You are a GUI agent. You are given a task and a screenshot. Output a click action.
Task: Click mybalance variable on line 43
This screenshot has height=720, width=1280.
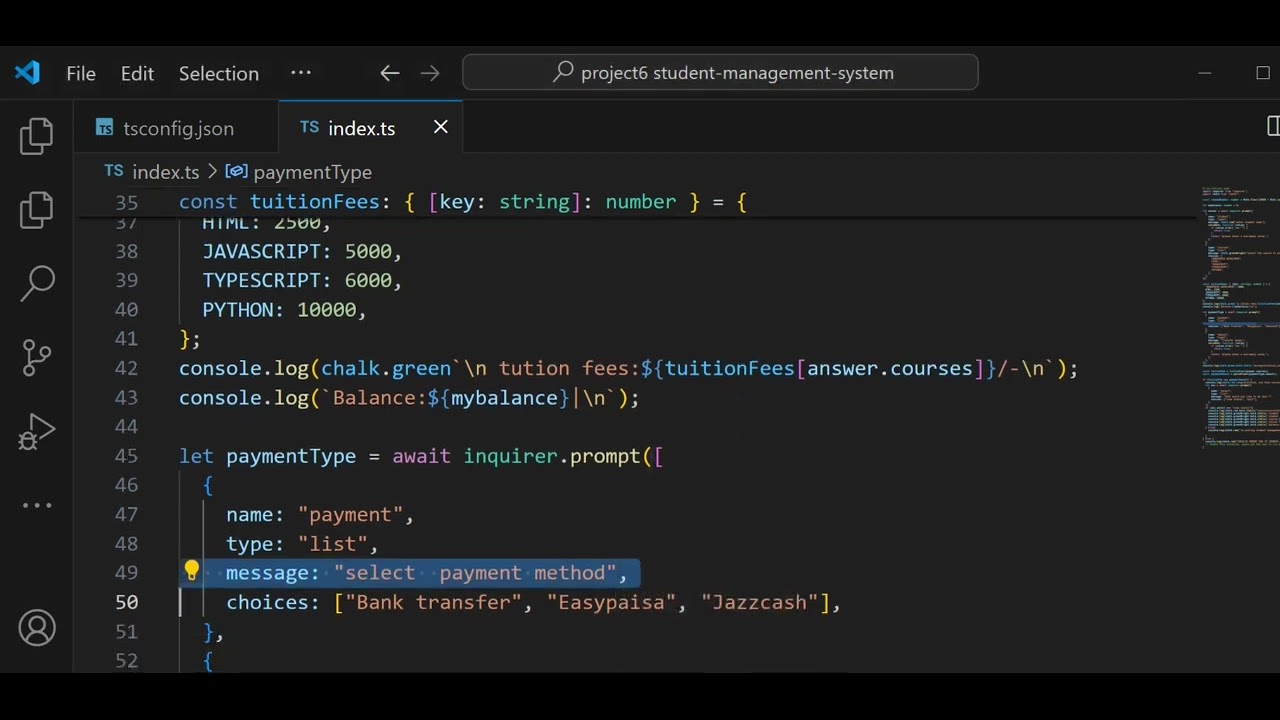tap(504, 398)
